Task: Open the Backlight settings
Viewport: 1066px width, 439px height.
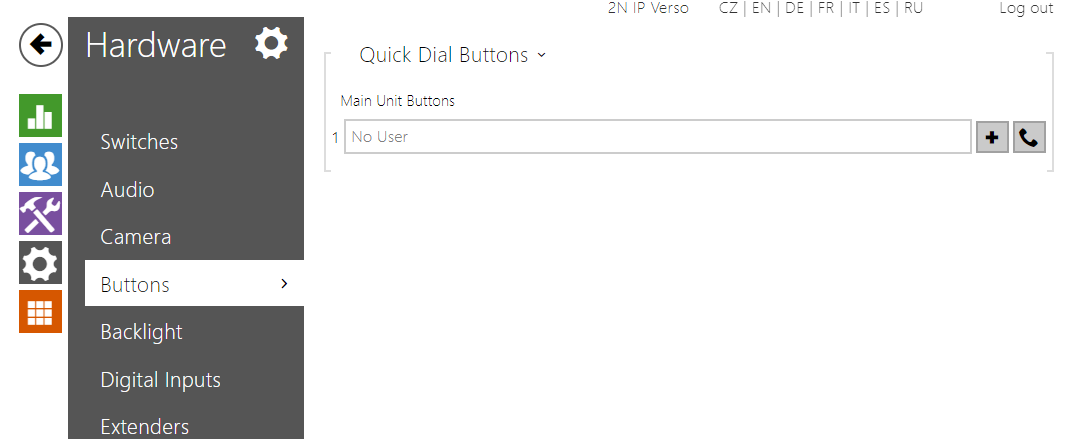Action: (x=141, y=332)
